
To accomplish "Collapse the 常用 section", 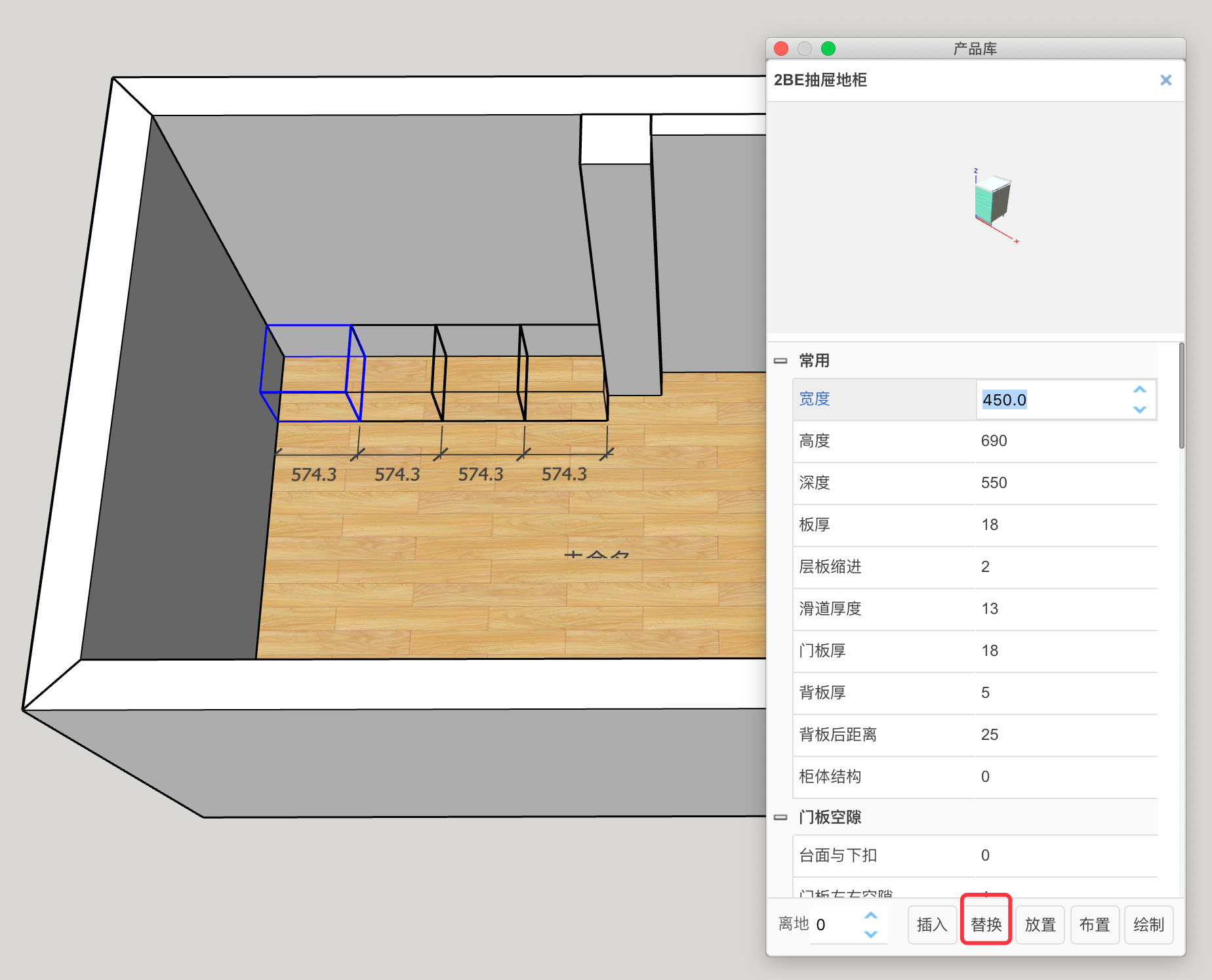I will click(x=780, y=361).
